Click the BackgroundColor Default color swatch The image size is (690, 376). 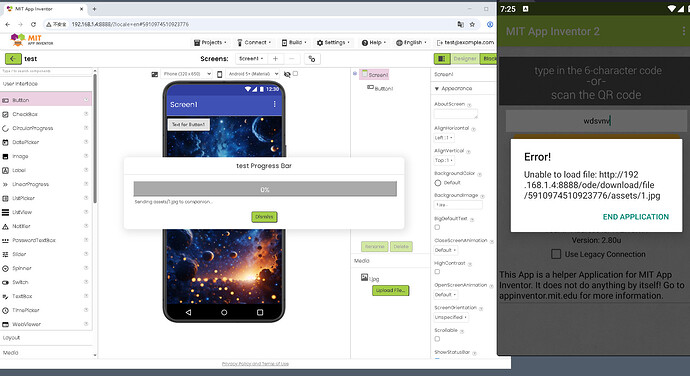[x=437, y=183]
